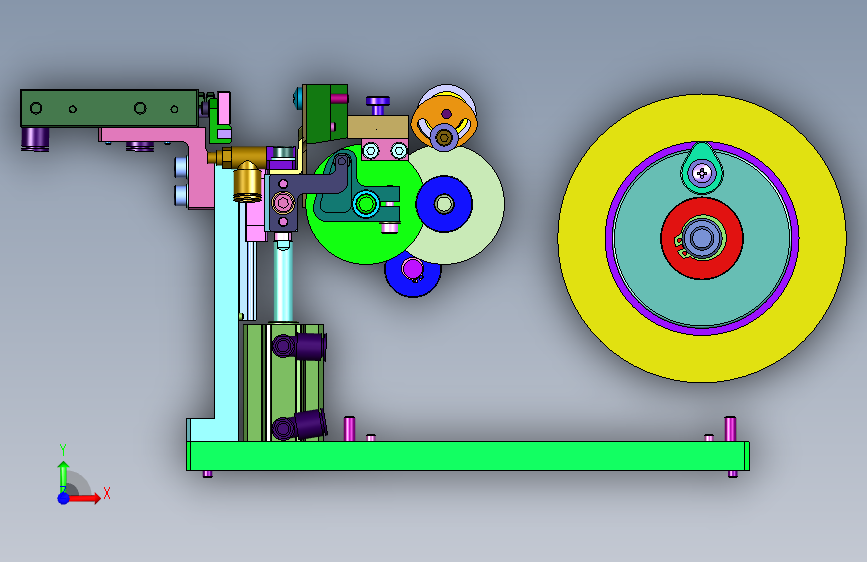Click the red X axis arrow of the triad
867x562 pixels.
85,498
